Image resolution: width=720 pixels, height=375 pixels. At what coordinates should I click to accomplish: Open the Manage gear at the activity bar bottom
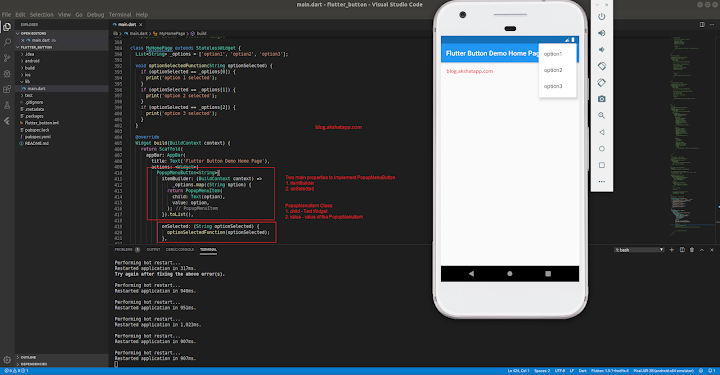tap(7, 360)
